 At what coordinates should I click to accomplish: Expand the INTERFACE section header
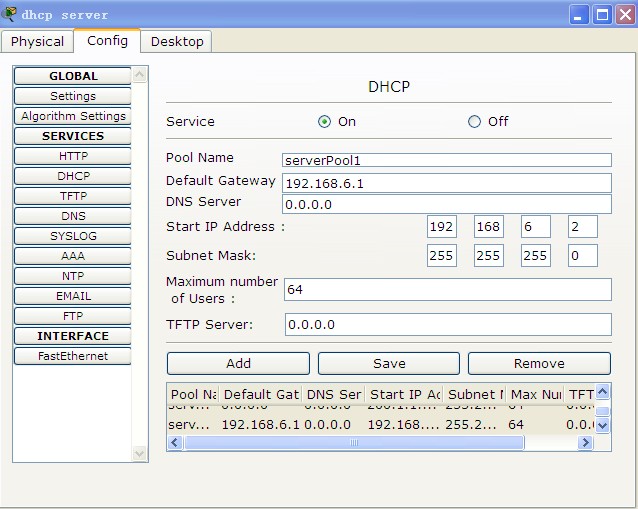click(73, 336)
